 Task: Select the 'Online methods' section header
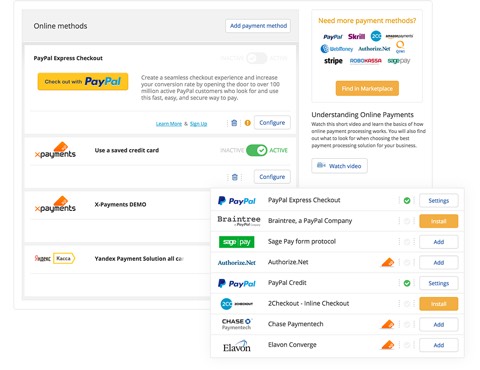(x=60, y=26)
